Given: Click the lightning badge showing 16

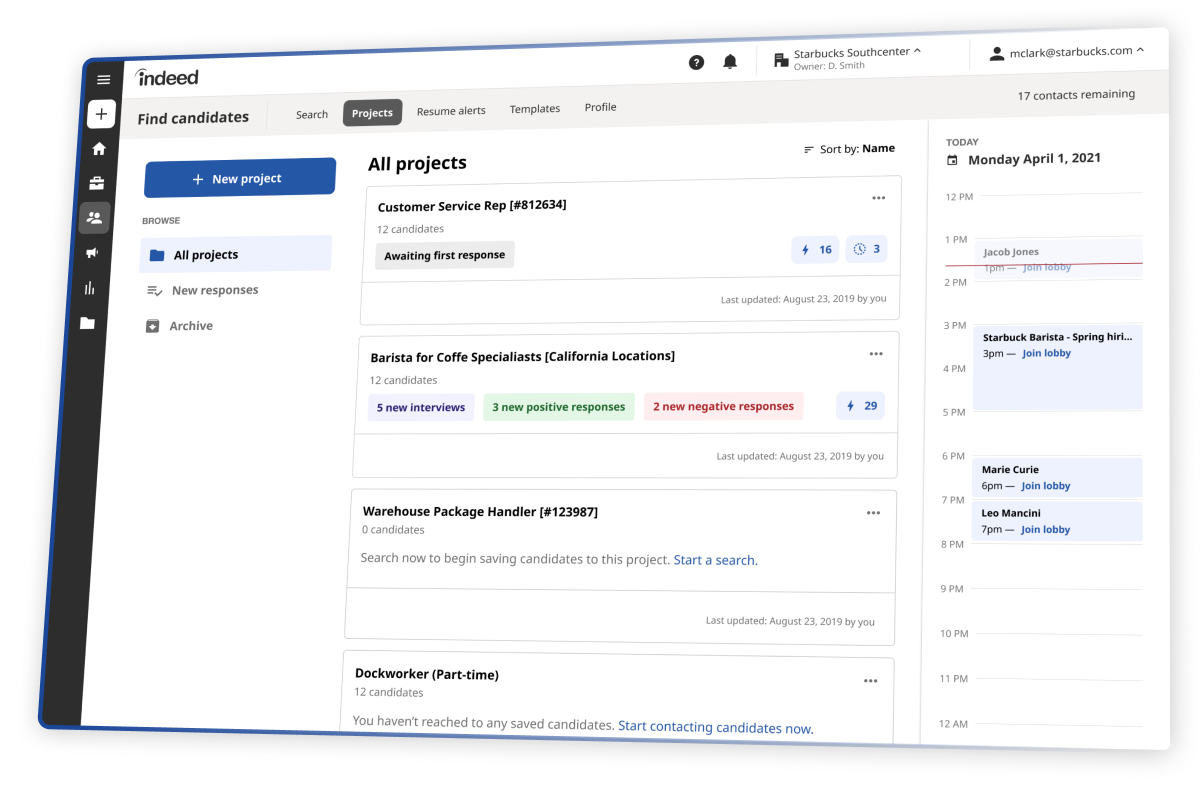Looking at the screenshot, I should [x=815, y=250].
